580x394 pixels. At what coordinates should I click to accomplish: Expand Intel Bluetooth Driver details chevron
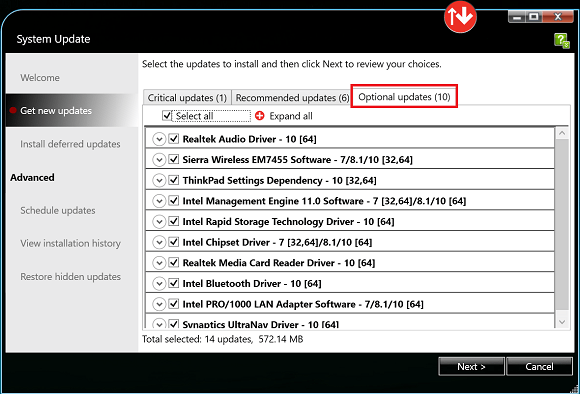(159, 284)
